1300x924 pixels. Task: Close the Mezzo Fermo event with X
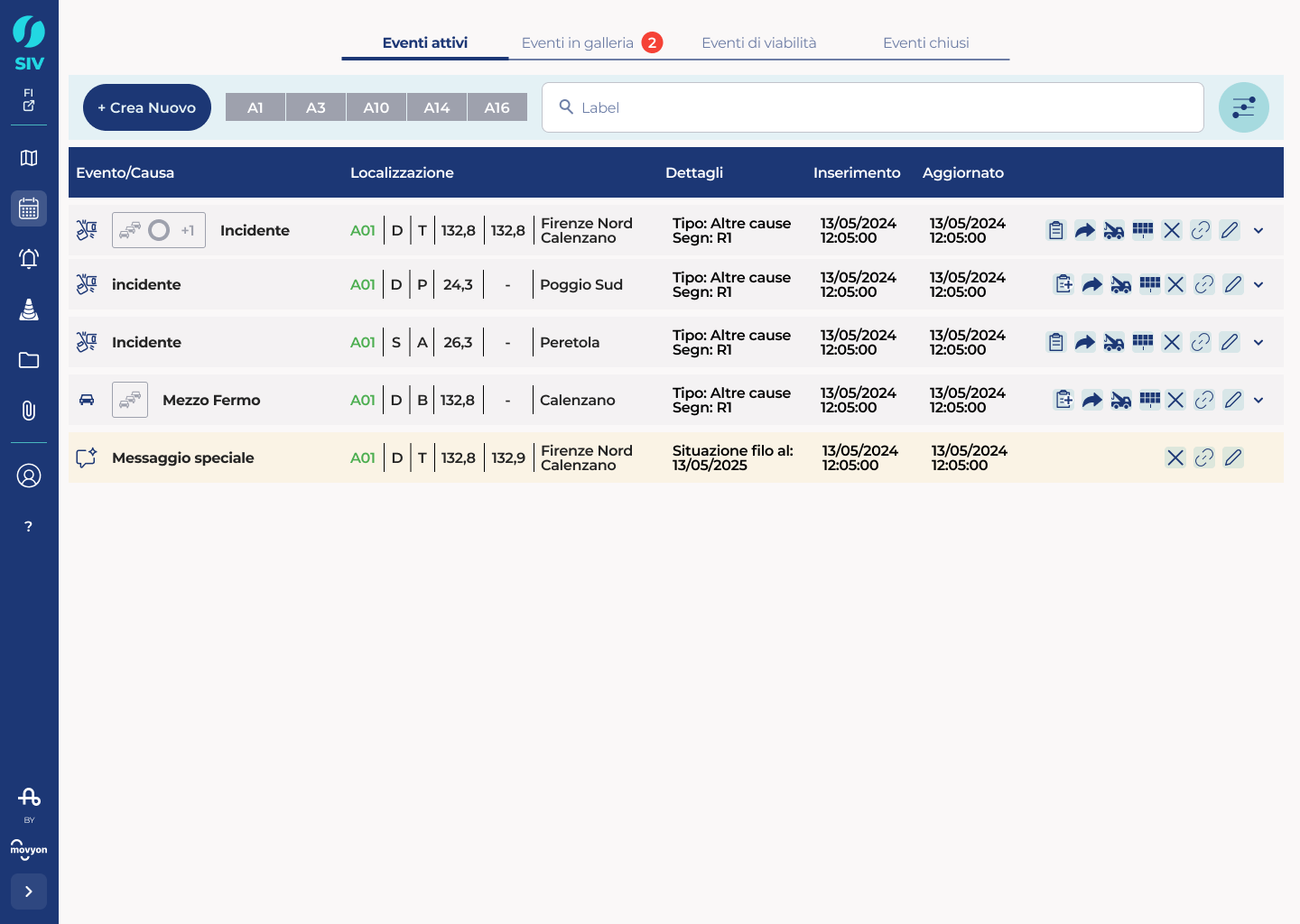click(x=1175, y=400)
